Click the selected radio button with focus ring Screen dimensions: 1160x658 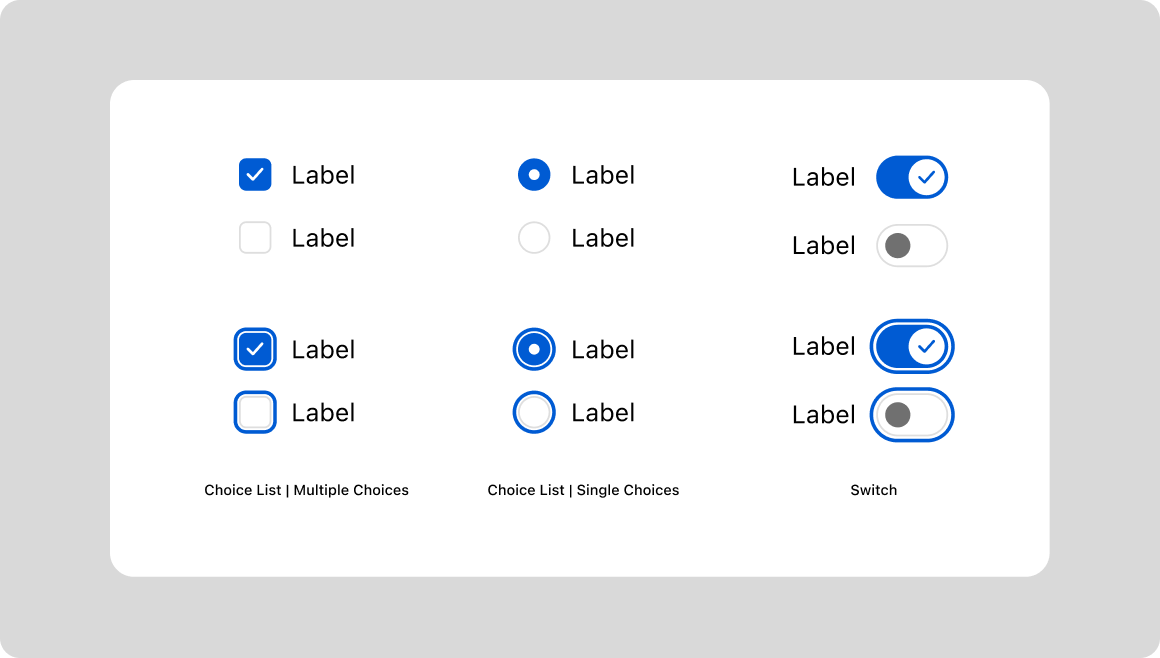point(534,349)
